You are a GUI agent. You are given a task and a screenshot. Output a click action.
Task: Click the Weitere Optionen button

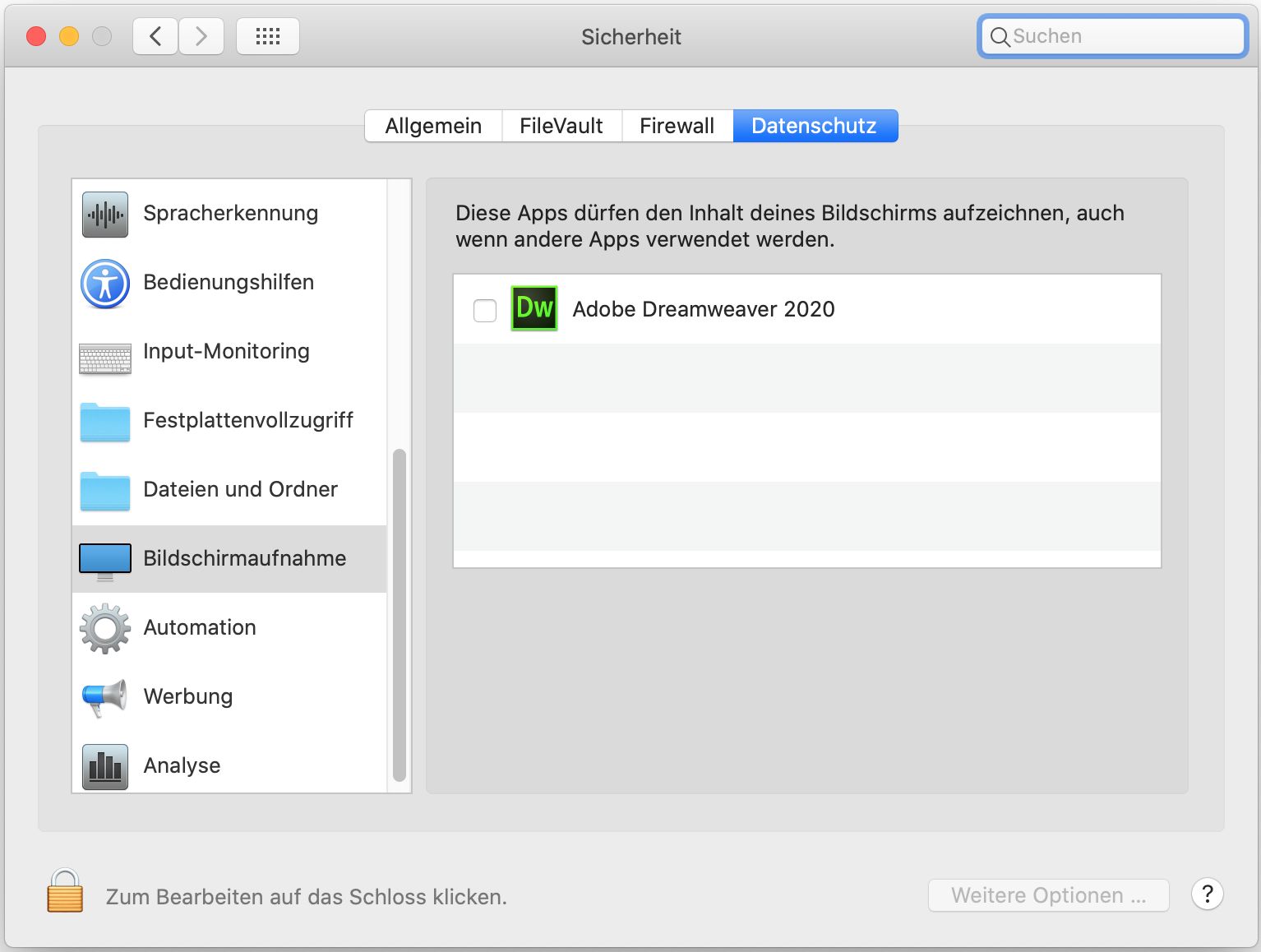(1049, 895)
